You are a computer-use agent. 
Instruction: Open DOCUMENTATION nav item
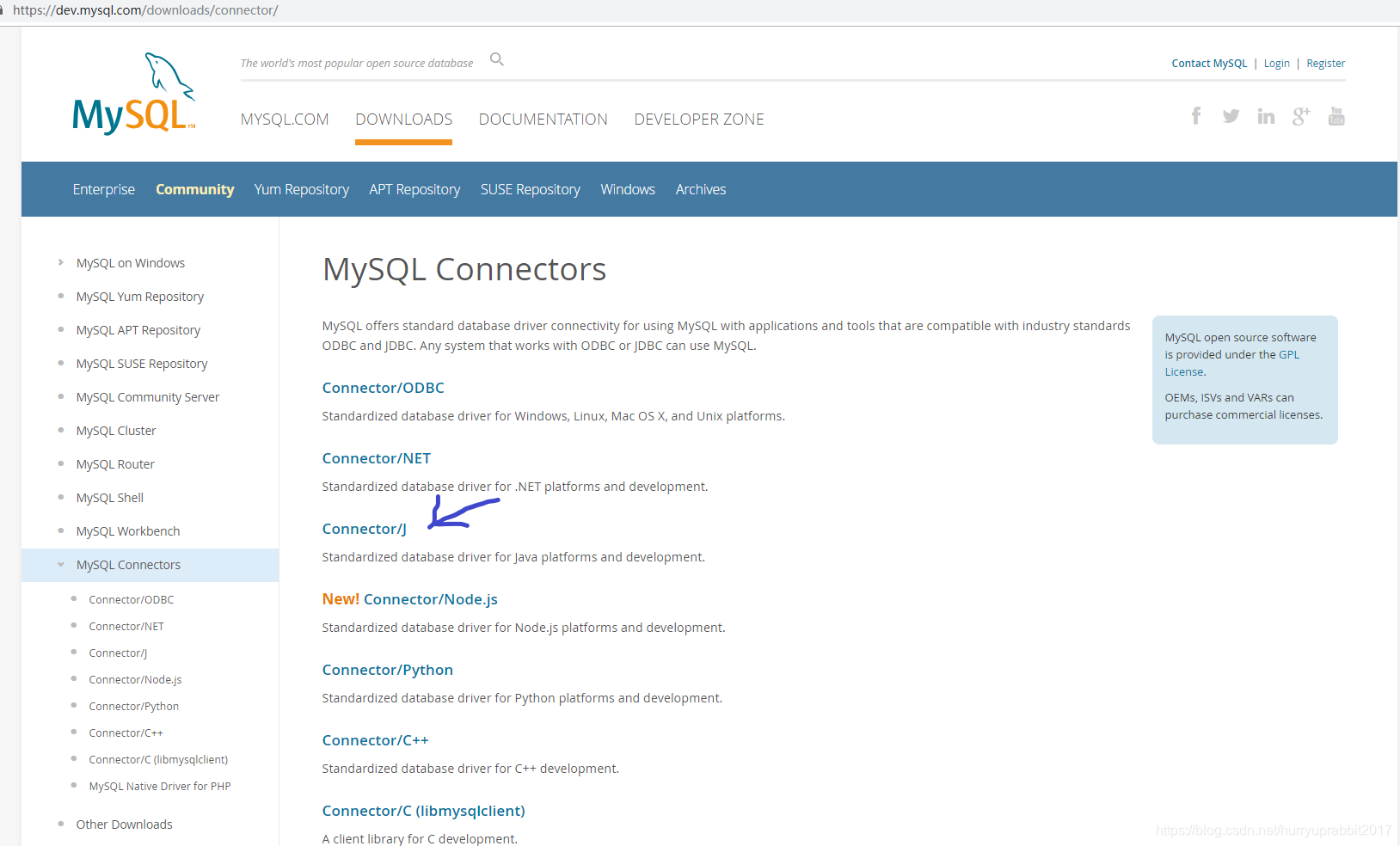pyautogui.click(x=543, y=120)
